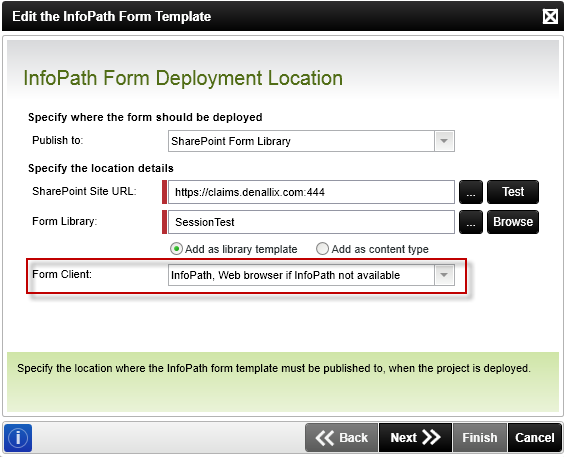Click the red required marker beside Form Library
Image resolution: width=564 pixels, height=457 pixels.
coord(164,222)
